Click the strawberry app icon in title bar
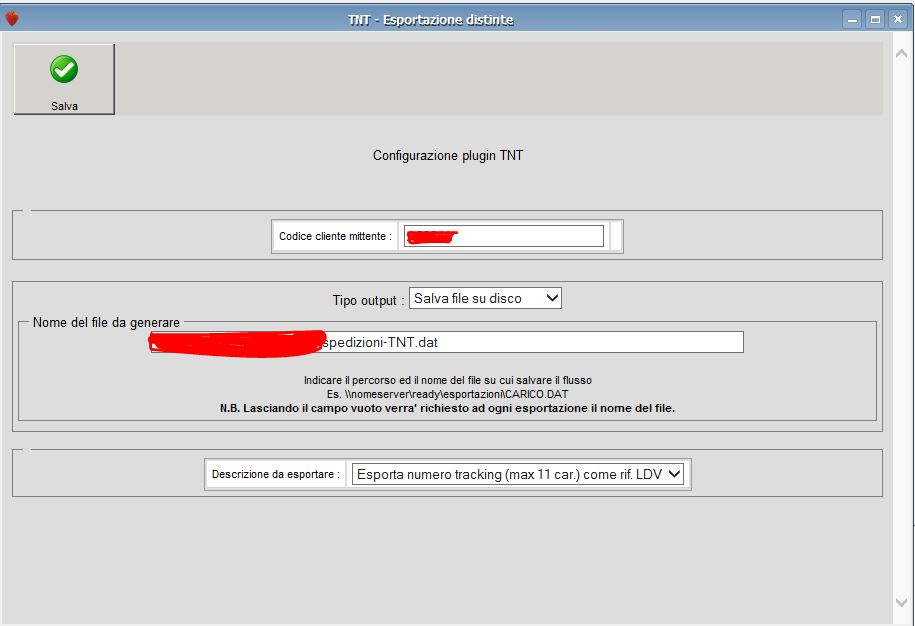This screenshot has width=915, height=626. coord(12,19)
